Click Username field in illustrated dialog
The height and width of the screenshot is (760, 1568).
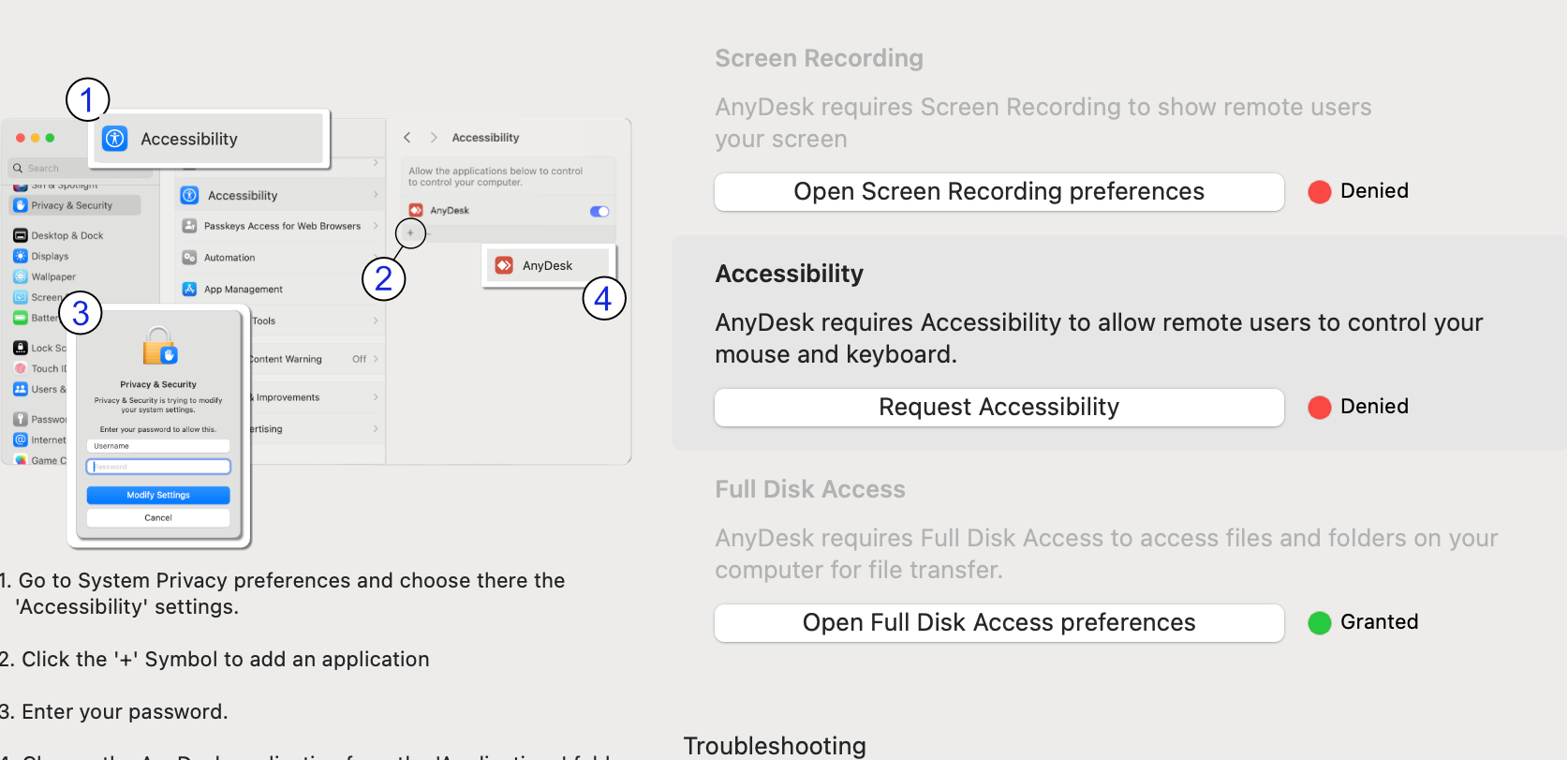(x=158, y=446)
